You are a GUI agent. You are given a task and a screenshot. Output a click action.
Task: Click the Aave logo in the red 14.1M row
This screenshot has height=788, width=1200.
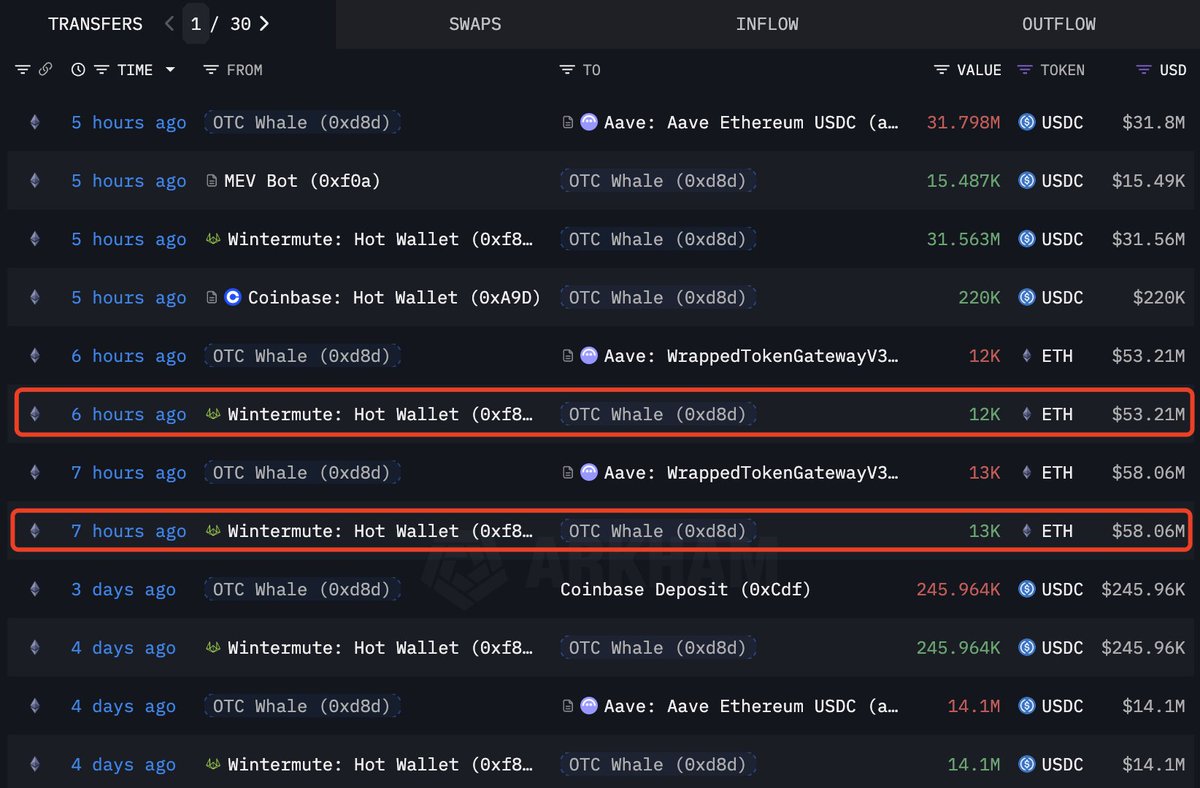(x=589, y=706)
